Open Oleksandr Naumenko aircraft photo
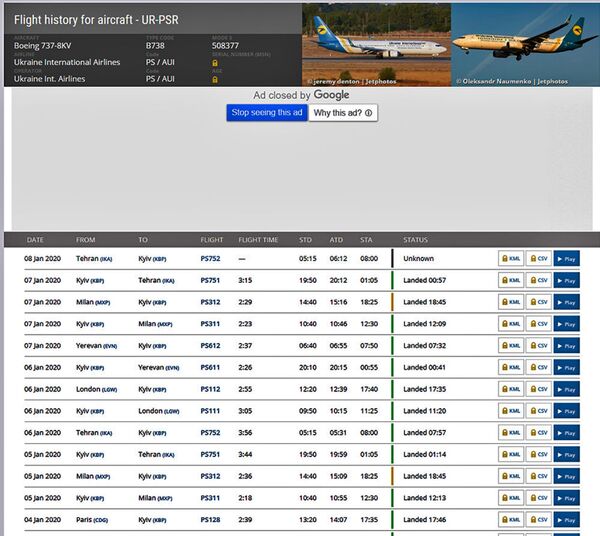 point(525,45)
